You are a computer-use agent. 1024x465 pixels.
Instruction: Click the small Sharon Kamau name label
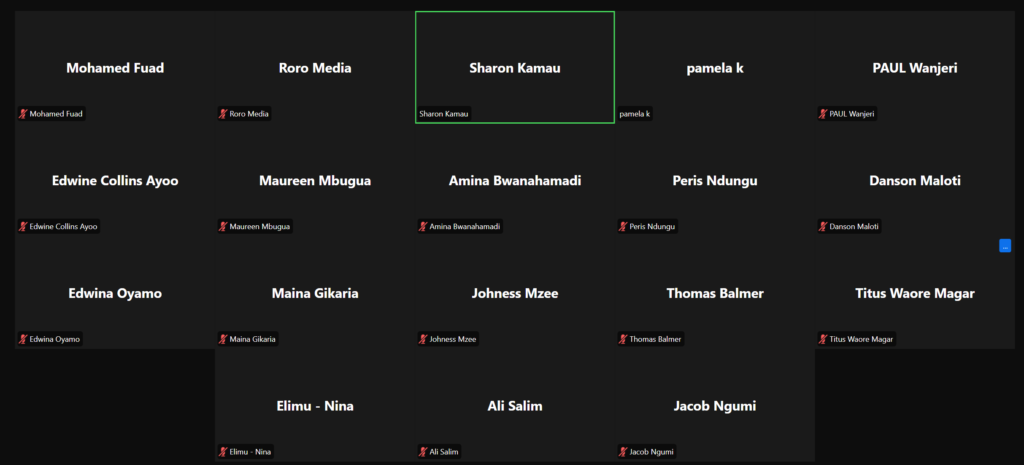tap(444, 114)
